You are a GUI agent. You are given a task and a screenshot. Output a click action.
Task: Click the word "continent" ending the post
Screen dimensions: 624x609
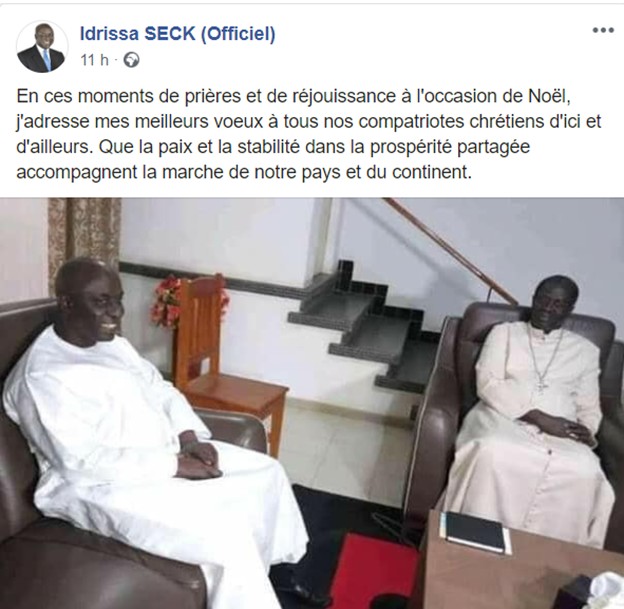tap(431, 173)
